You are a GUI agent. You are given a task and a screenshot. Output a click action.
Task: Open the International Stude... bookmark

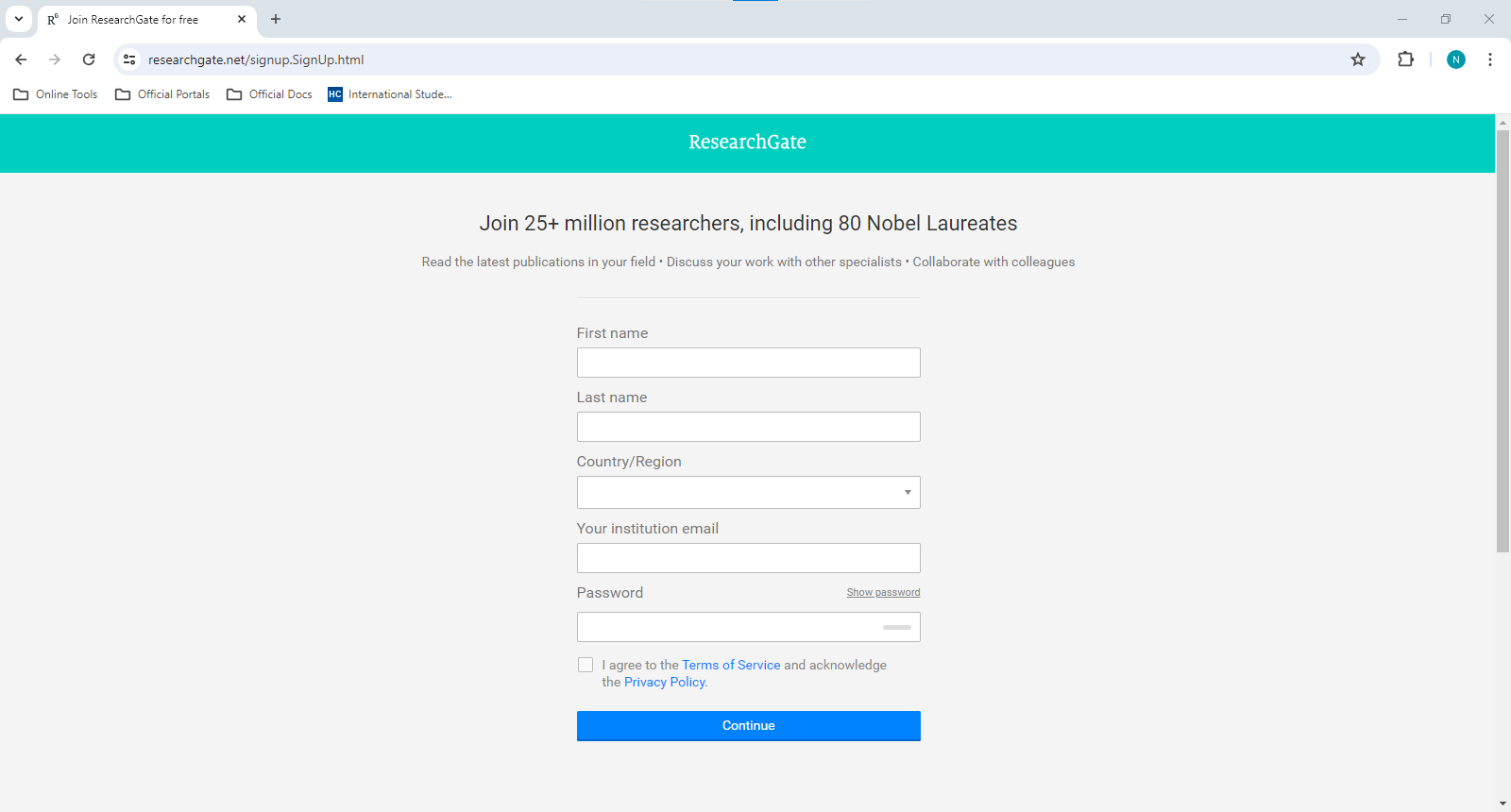pos(390,94)
